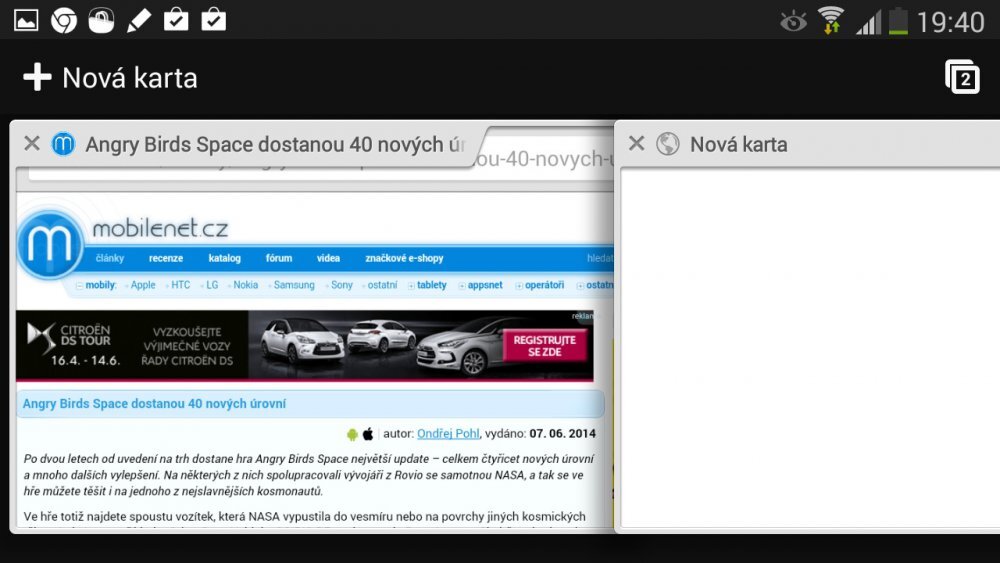Expand the tablety category
The height and width of the screenshot is (563, 1000).
(x=431, y=285)
